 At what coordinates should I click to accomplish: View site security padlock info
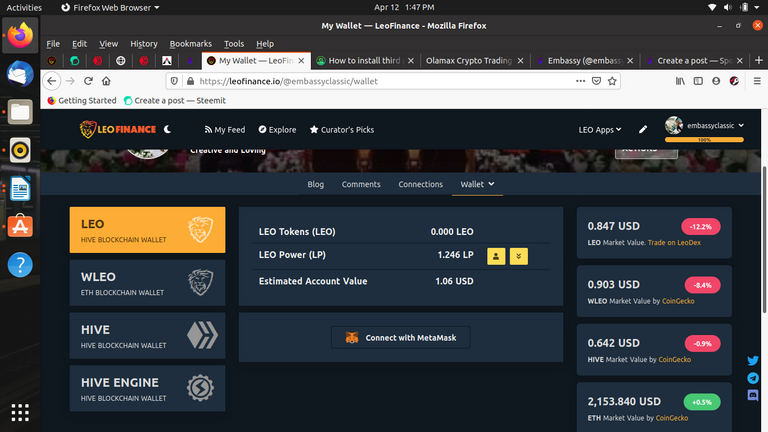click(x=190, y=81)
